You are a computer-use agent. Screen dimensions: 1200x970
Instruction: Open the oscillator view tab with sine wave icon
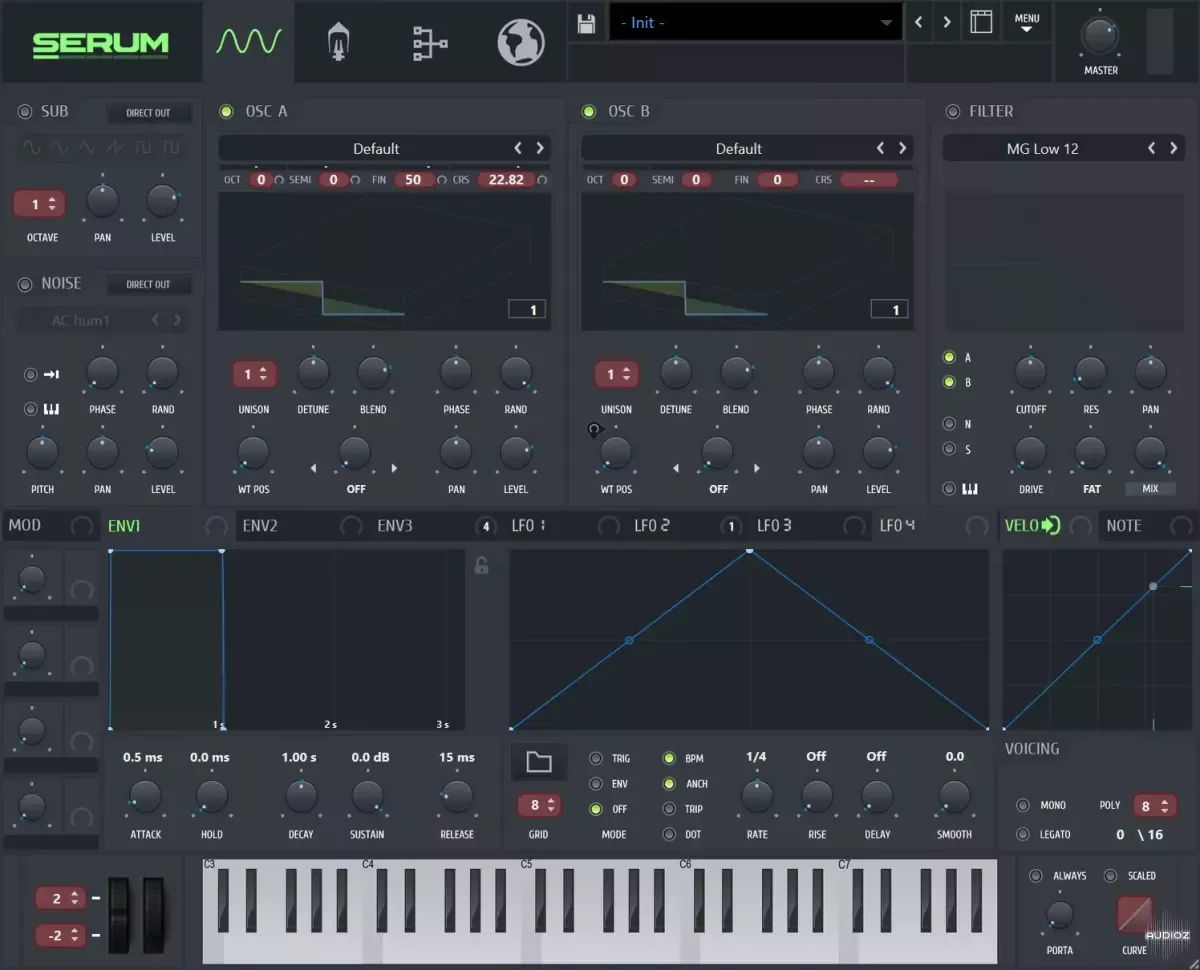coord(249,42)
